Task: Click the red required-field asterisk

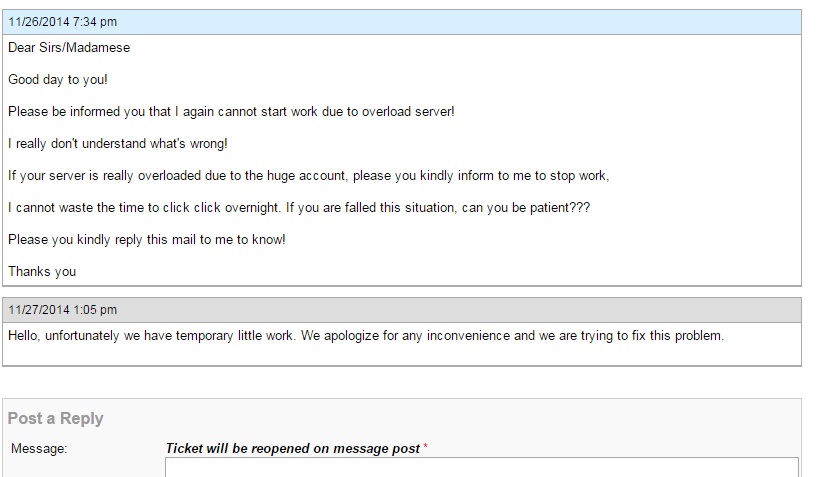Action: pos(425,447)
